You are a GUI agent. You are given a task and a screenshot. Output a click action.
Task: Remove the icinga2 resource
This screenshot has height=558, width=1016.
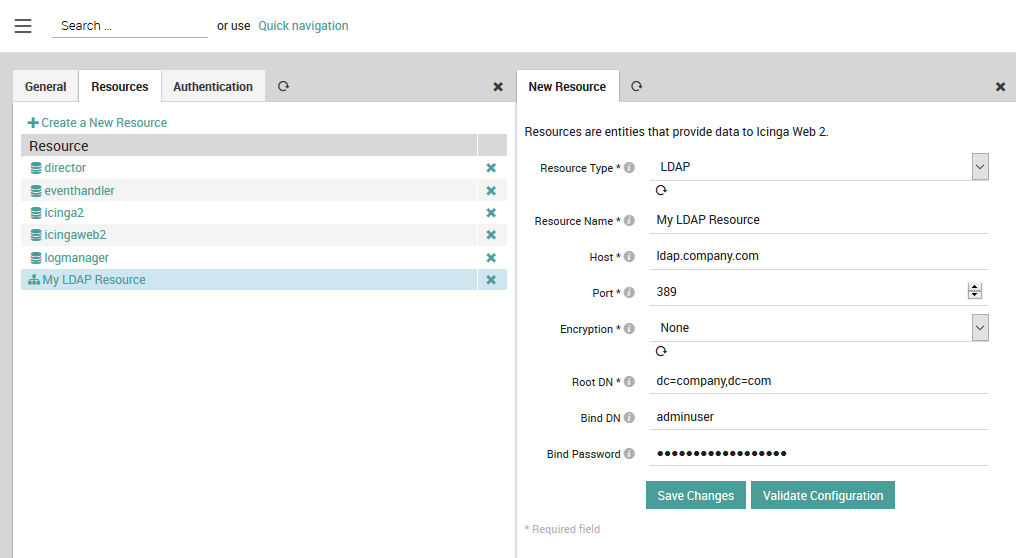pyautogui.click(x=491, y=213)
